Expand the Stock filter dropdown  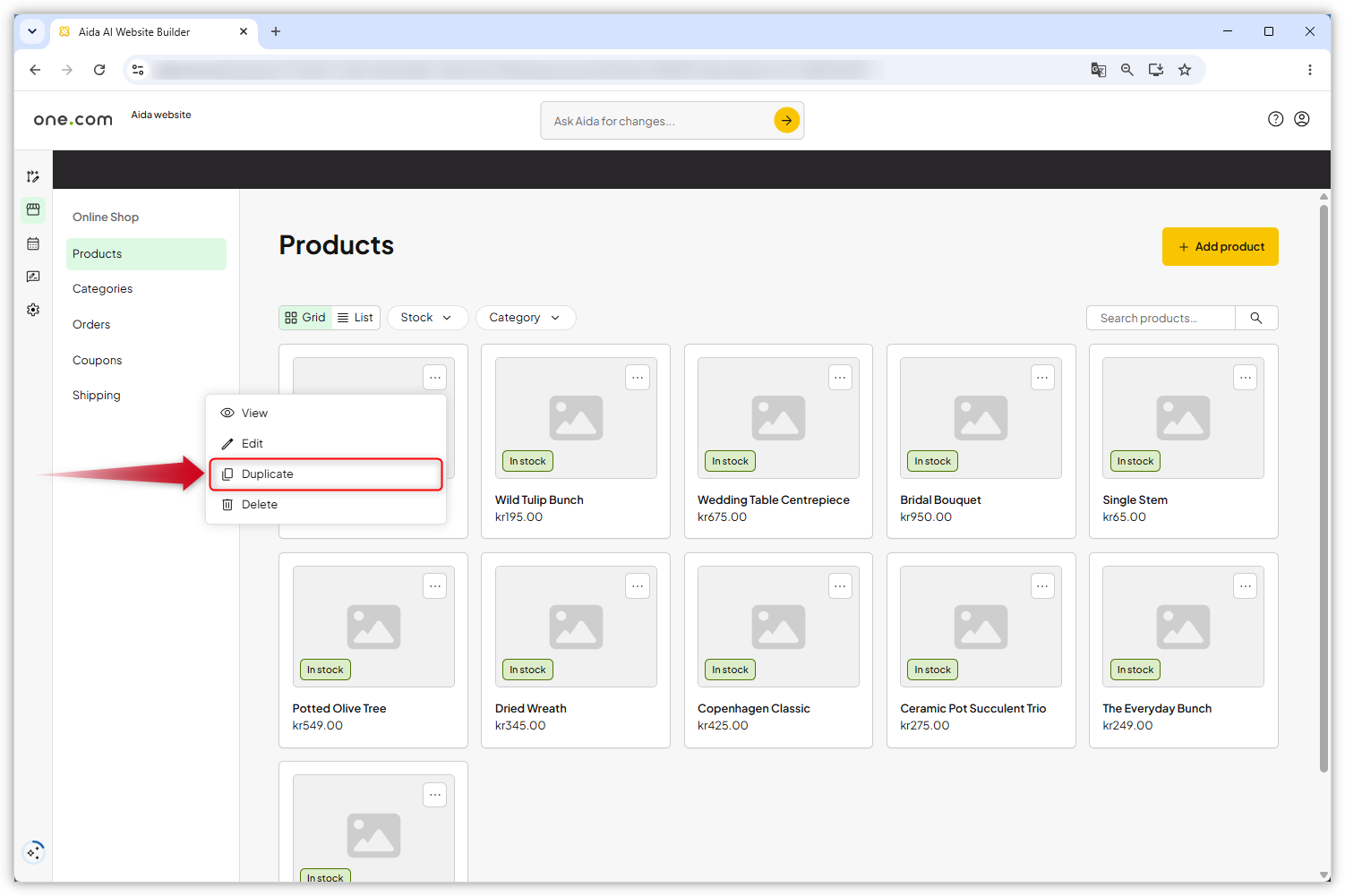(427, 318)
